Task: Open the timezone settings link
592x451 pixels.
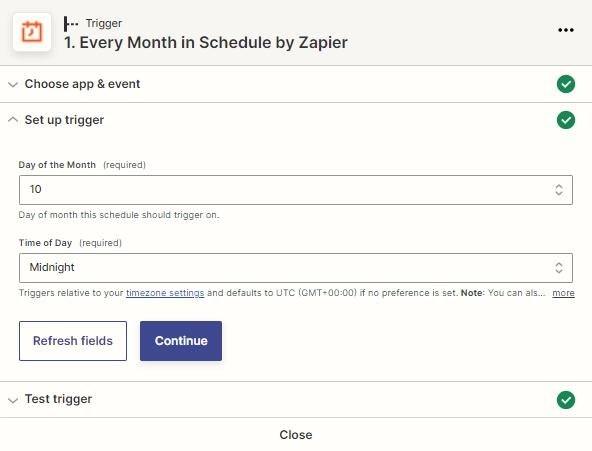Action: point(165,293)
